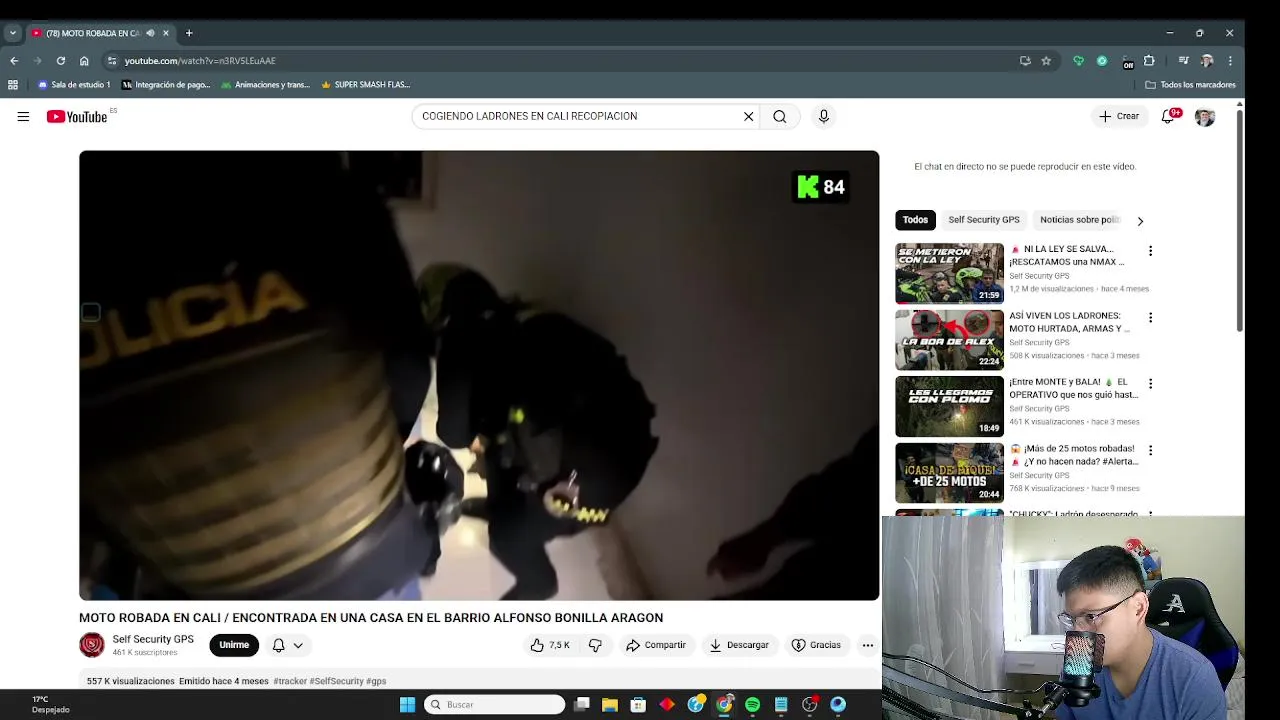Open Más de 25 motos robadas title
The image size is (1280, 720).
coord(1073,455)
